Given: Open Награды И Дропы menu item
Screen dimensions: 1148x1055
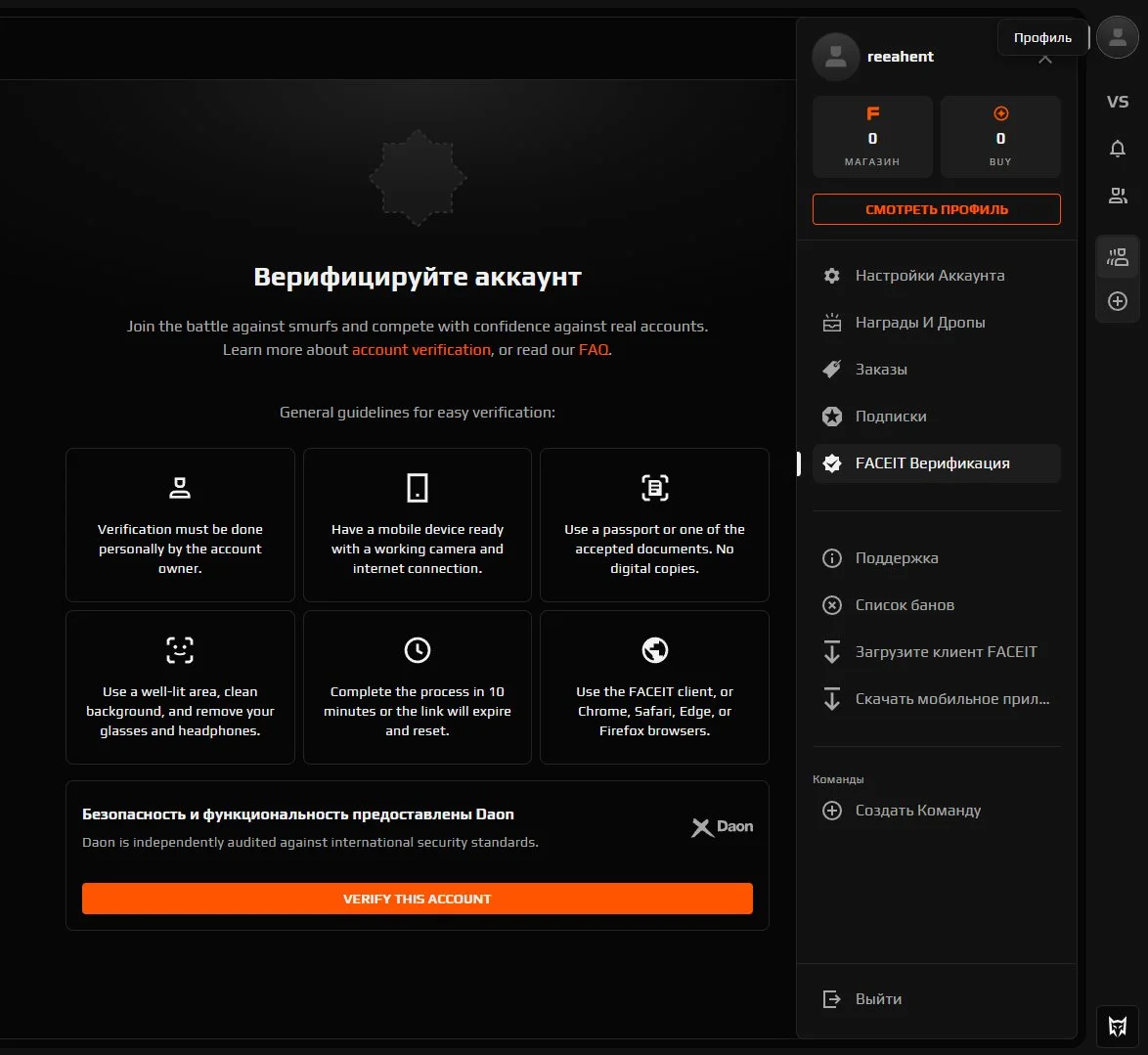Looking at the screenshot, I should click(937, 322).
